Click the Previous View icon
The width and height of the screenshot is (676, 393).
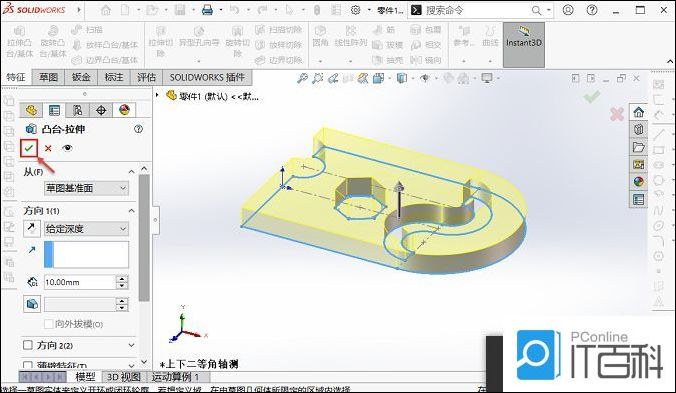[333, 78]
